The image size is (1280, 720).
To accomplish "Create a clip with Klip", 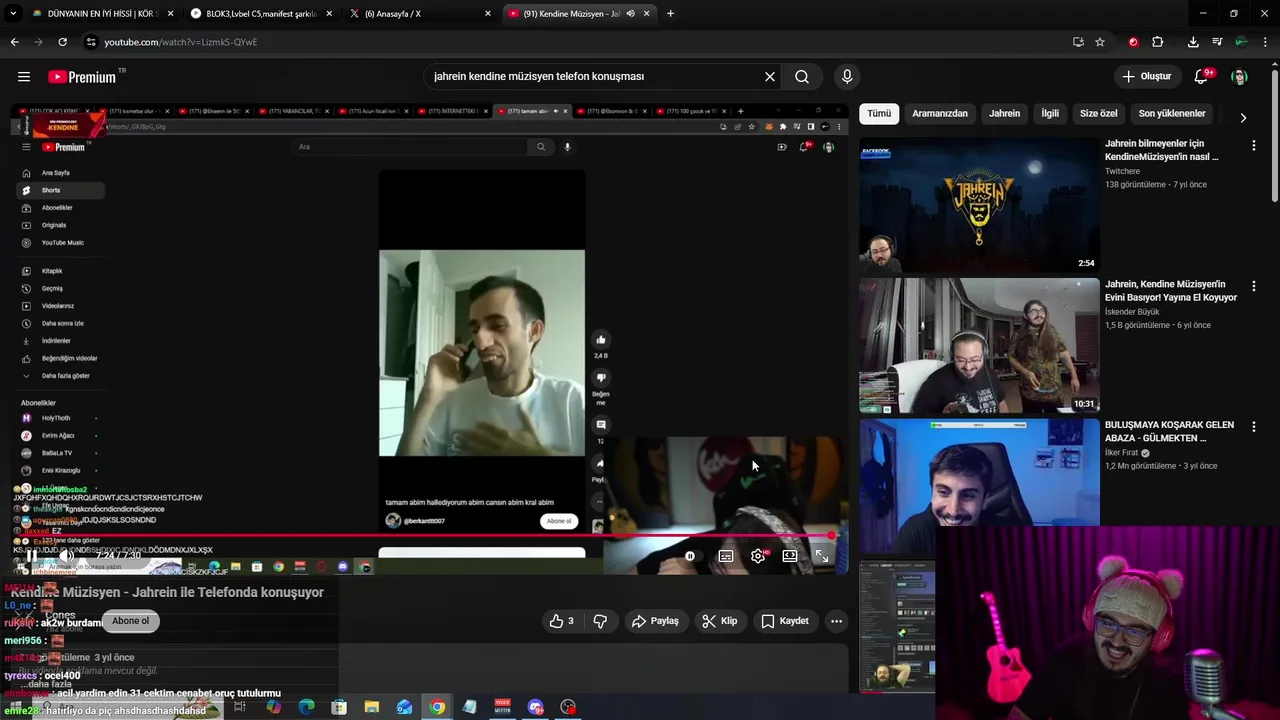I will (x=720, y=621).
